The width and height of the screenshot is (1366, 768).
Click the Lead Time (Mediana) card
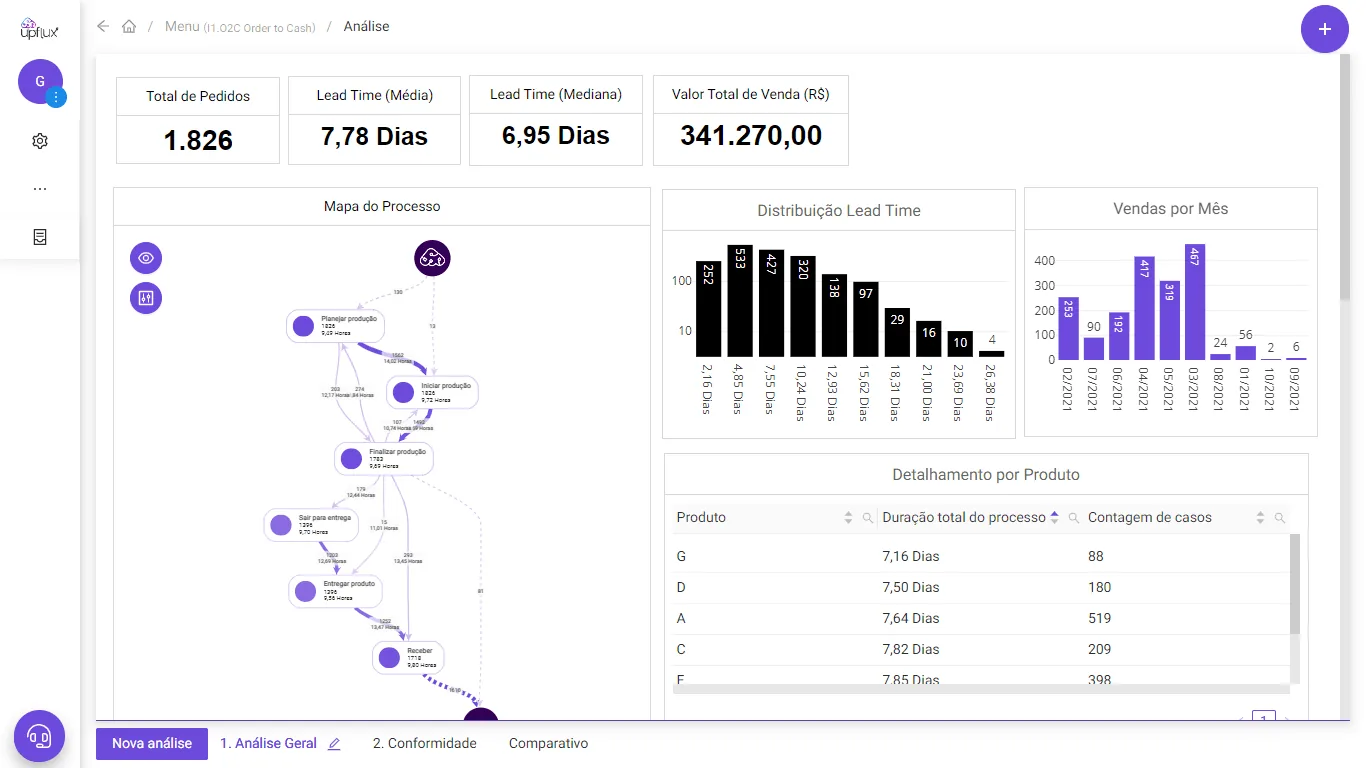click(556, 121)
